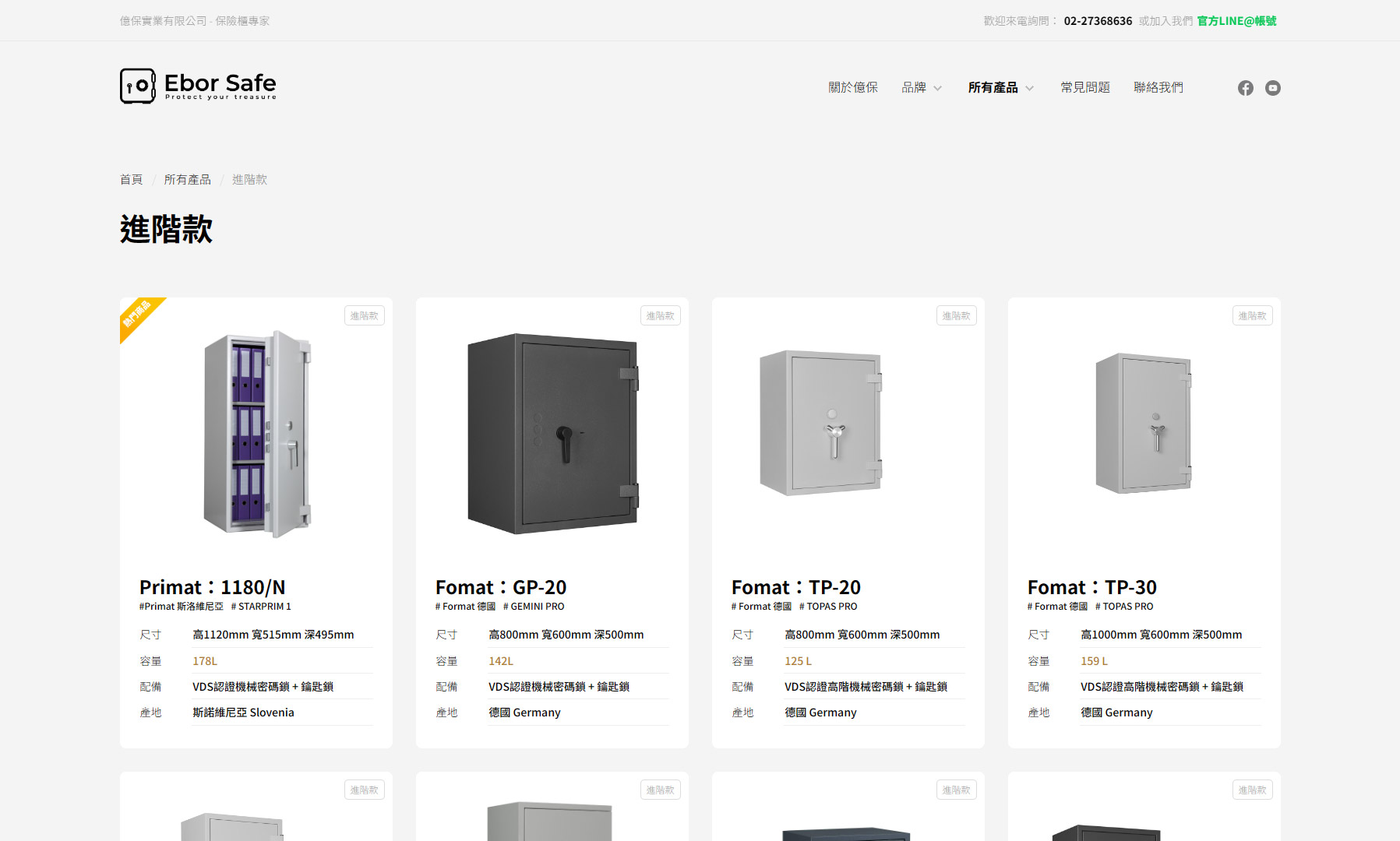1400x841 pixels.
Task: Click the 斯諾維尼亞 Slovenia origin text
Action: (x=243, y=713)
